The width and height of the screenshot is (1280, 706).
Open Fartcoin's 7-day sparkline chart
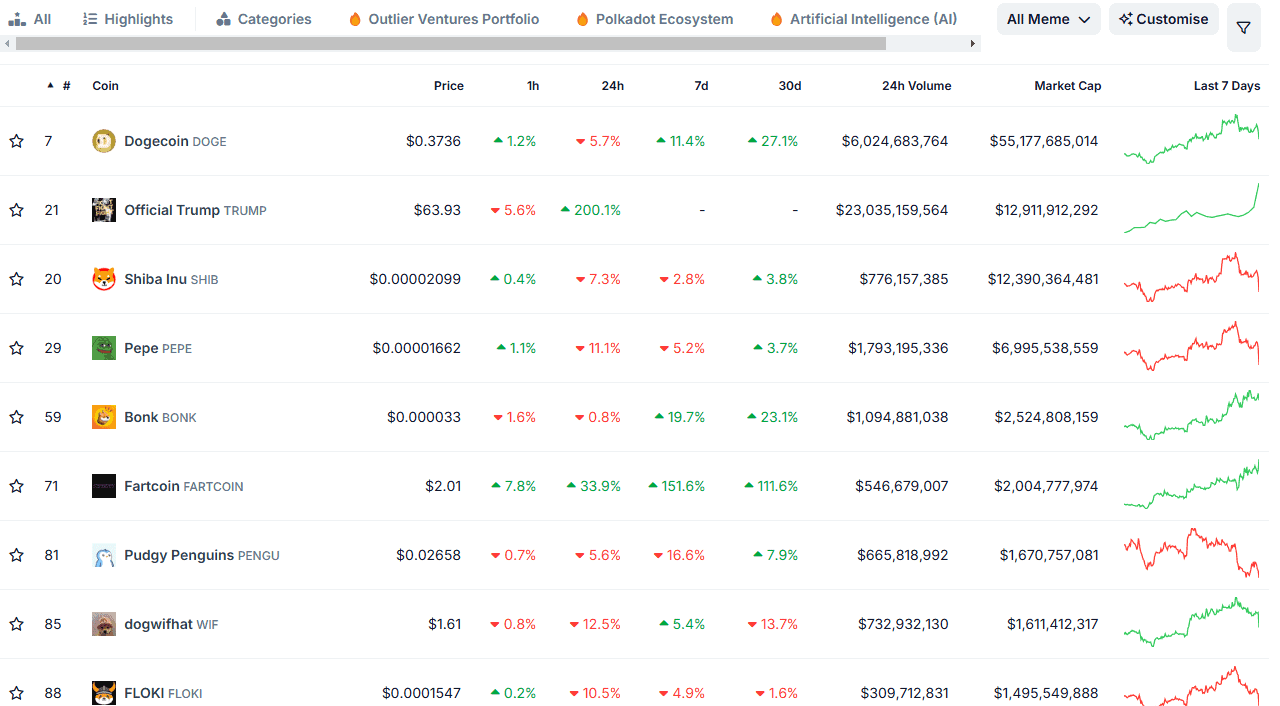tap(1192, 484)
